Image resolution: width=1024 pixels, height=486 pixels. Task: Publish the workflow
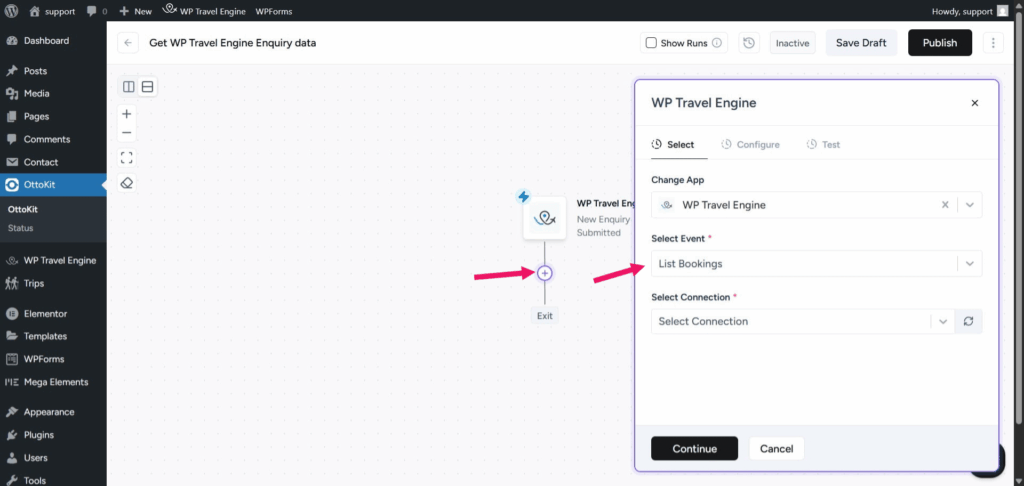[940, 42]
